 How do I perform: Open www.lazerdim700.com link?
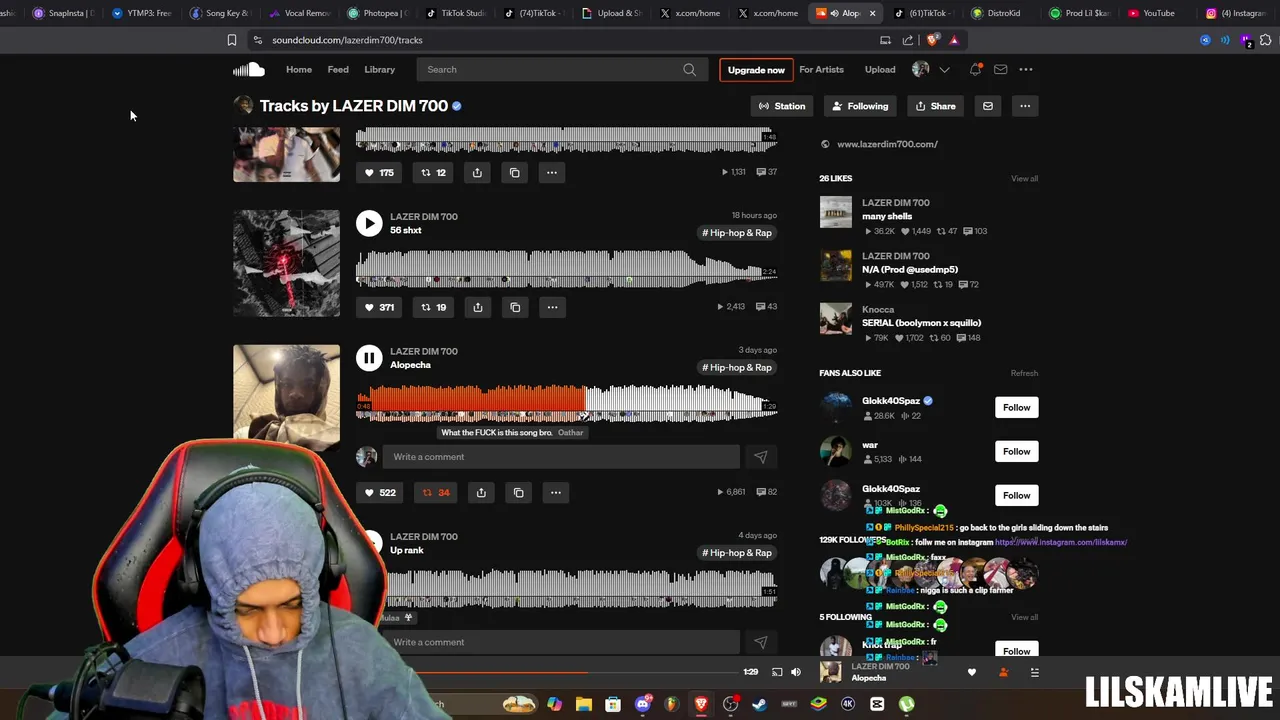887,144
